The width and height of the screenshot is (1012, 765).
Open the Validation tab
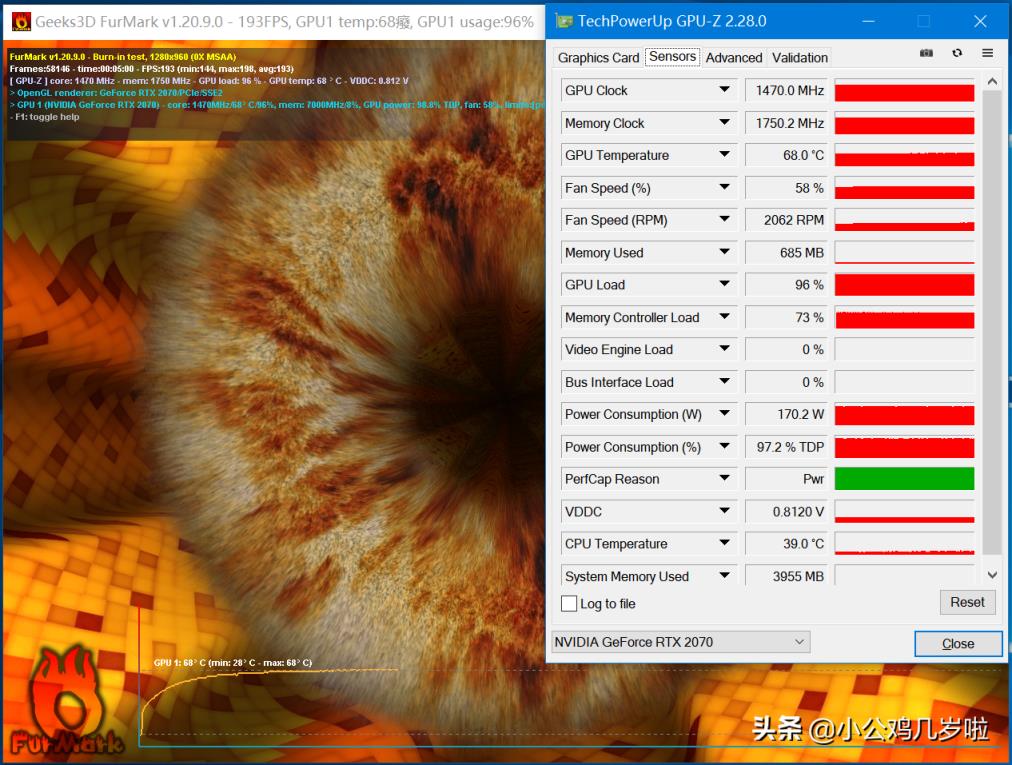[x=800, y=57]
